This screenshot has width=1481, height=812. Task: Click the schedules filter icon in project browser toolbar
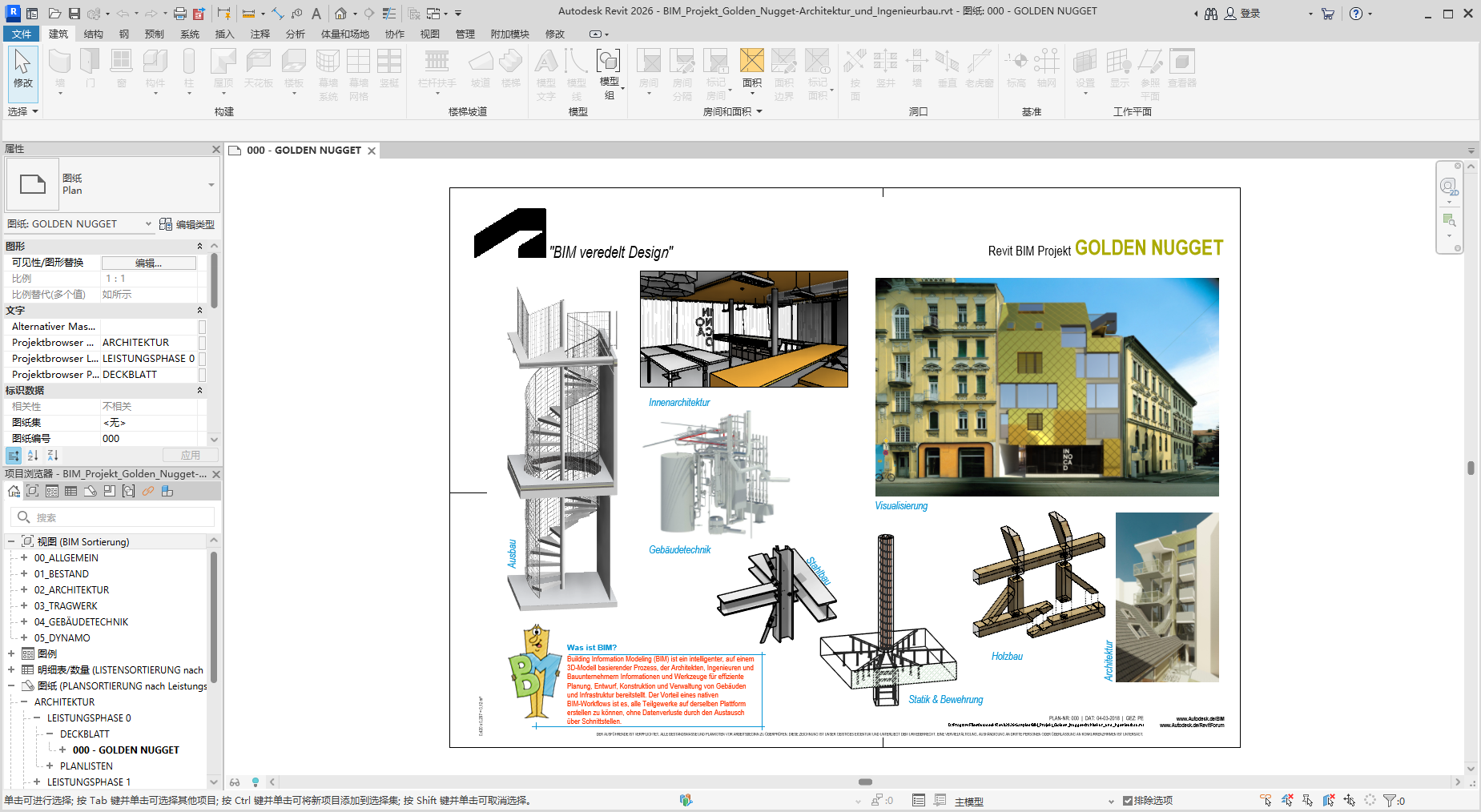tap(71, 491)
